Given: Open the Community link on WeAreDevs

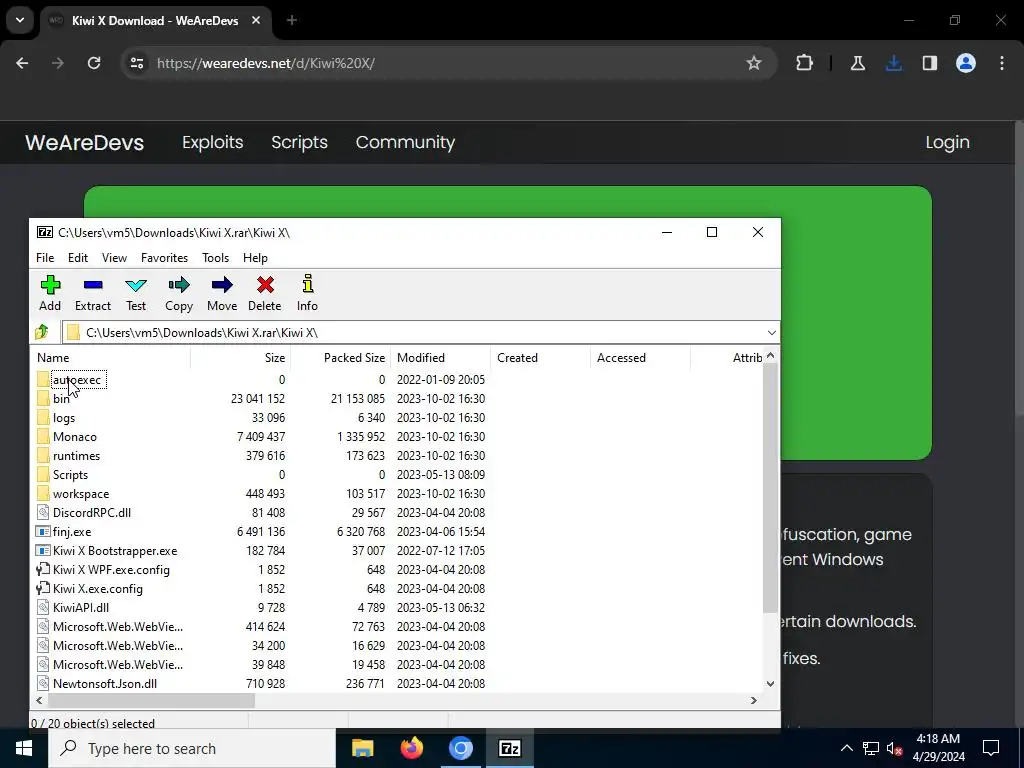Looking at the screenshot, I should pyautogui.click(x=406, y=142).
